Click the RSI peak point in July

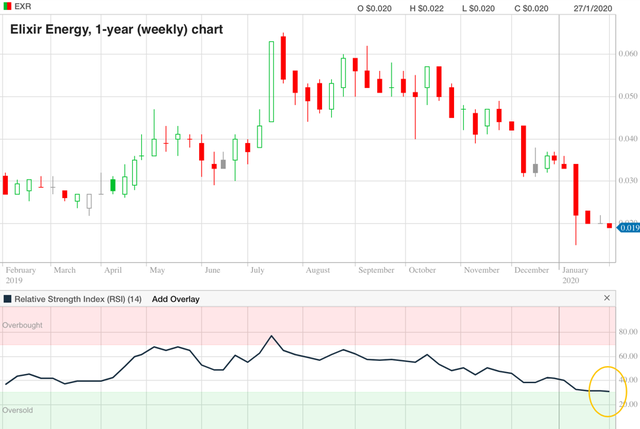click(271, 336)
